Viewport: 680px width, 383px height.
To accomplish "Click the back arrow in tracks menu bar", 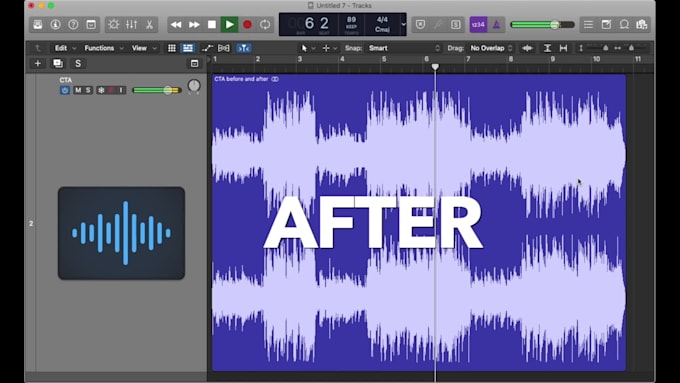I will pos(38,48).
